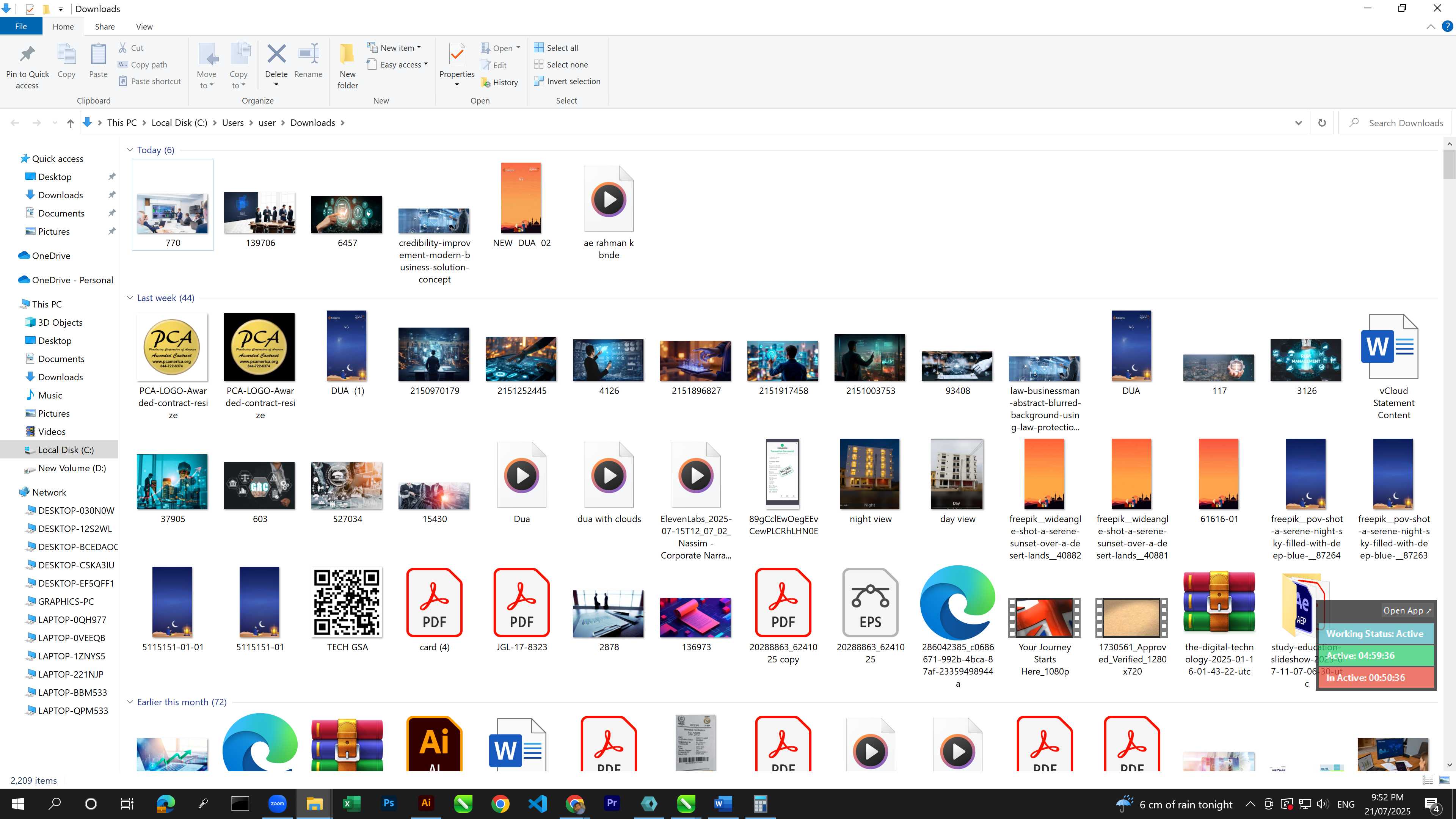Switch to the View ribbon tab

pos(144,27)
